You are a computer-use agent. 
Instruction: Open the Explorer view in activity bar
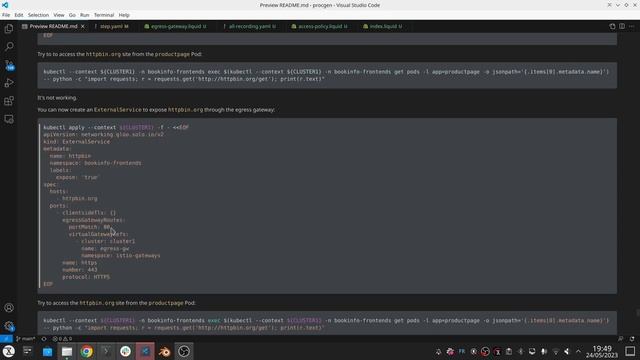pyautogui.click(x=9, y=29)
